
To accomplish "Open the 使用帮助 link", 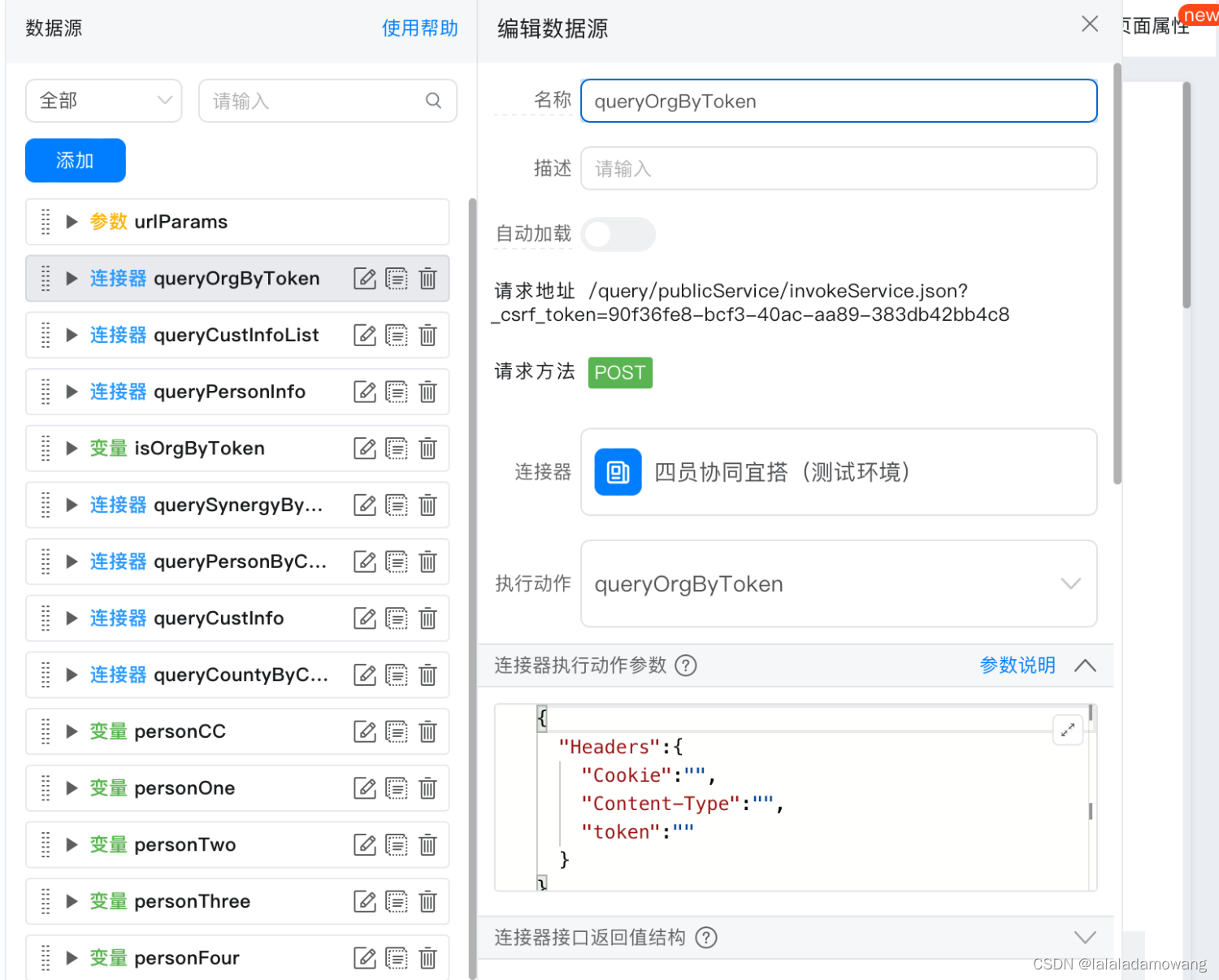I will (x=420, y=28).
